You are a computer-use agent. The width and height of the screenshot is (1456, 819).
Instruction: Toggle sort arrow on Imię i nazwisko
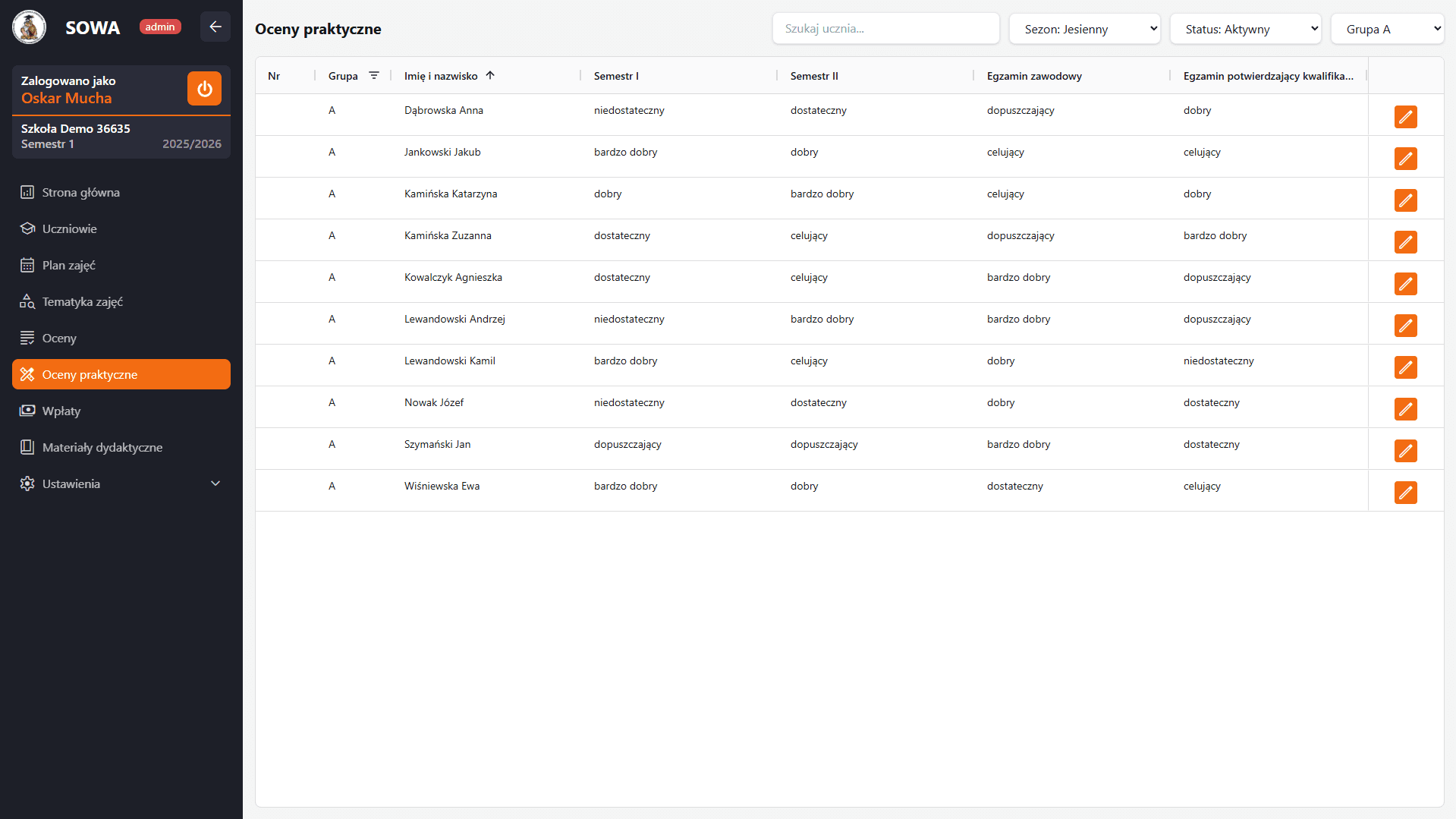tap(490, 76)
